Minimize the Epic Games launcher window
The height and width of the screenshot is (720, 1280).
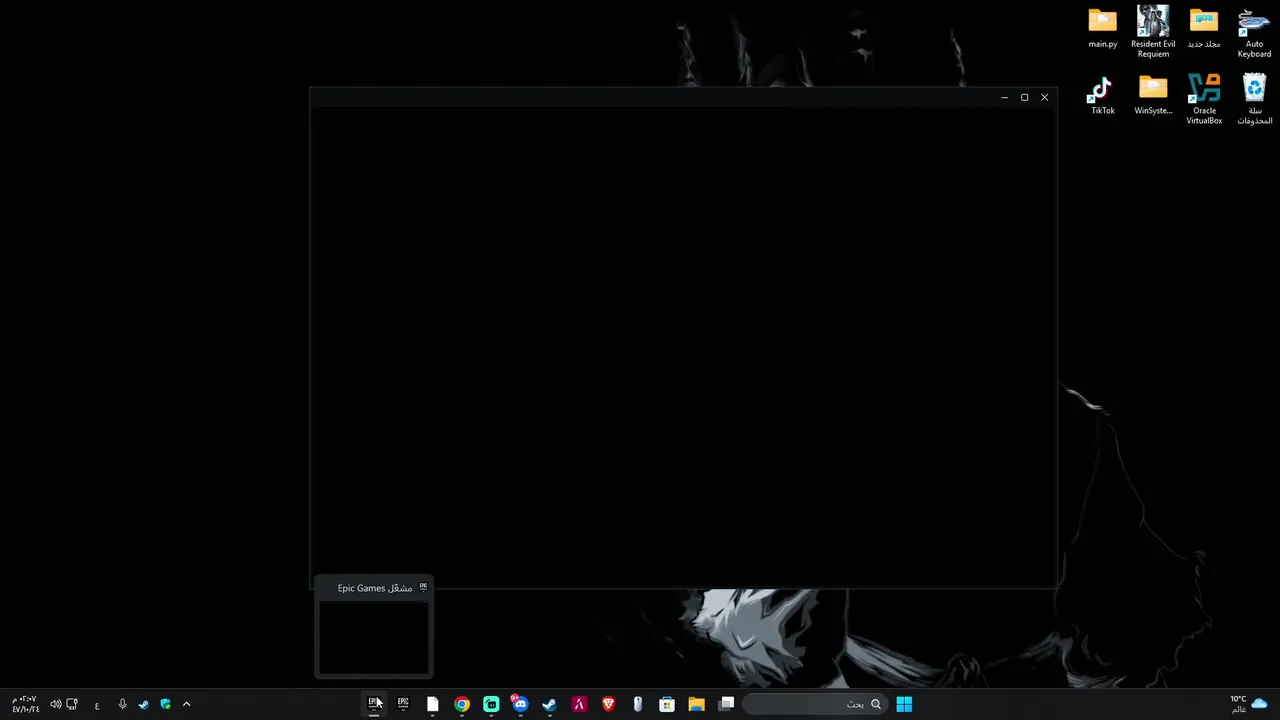pos(1004,97)
